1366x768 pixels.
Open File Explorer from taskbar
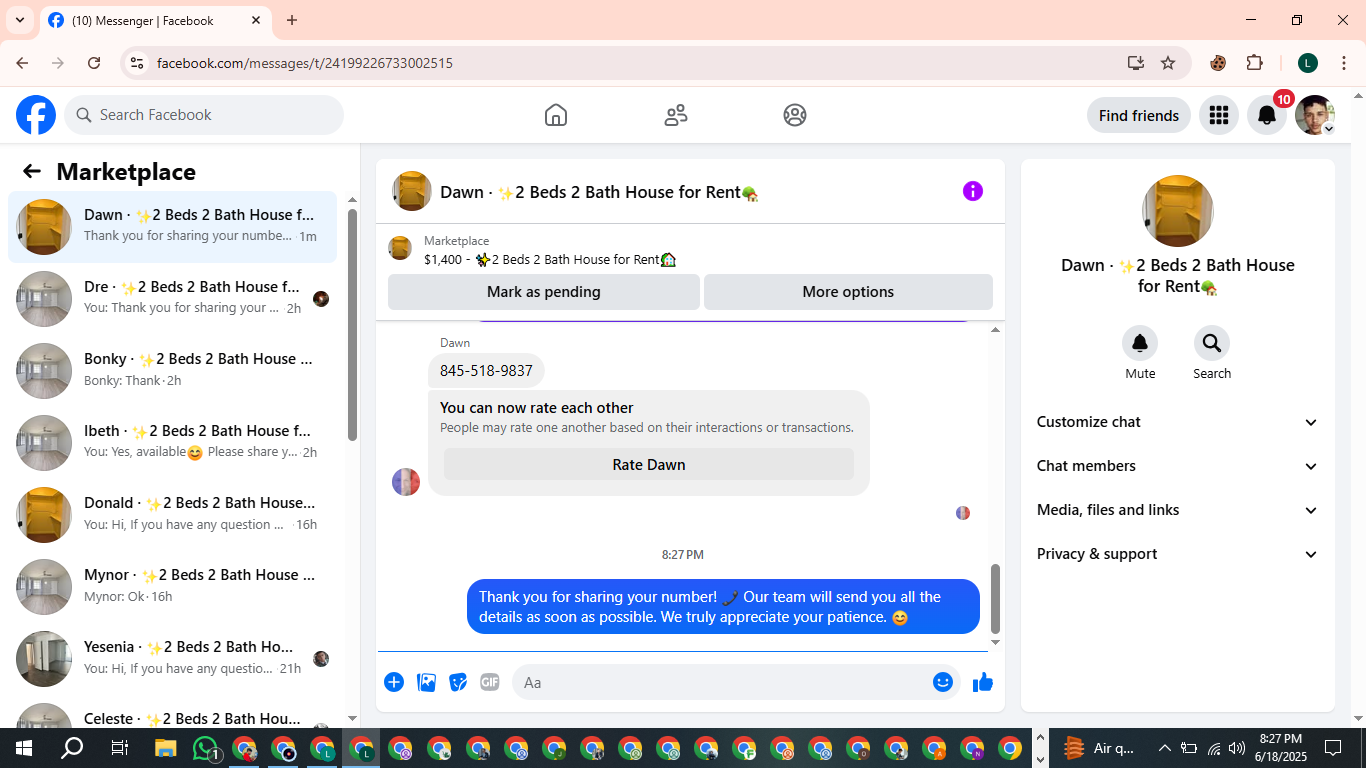click(x=166, y=748)
